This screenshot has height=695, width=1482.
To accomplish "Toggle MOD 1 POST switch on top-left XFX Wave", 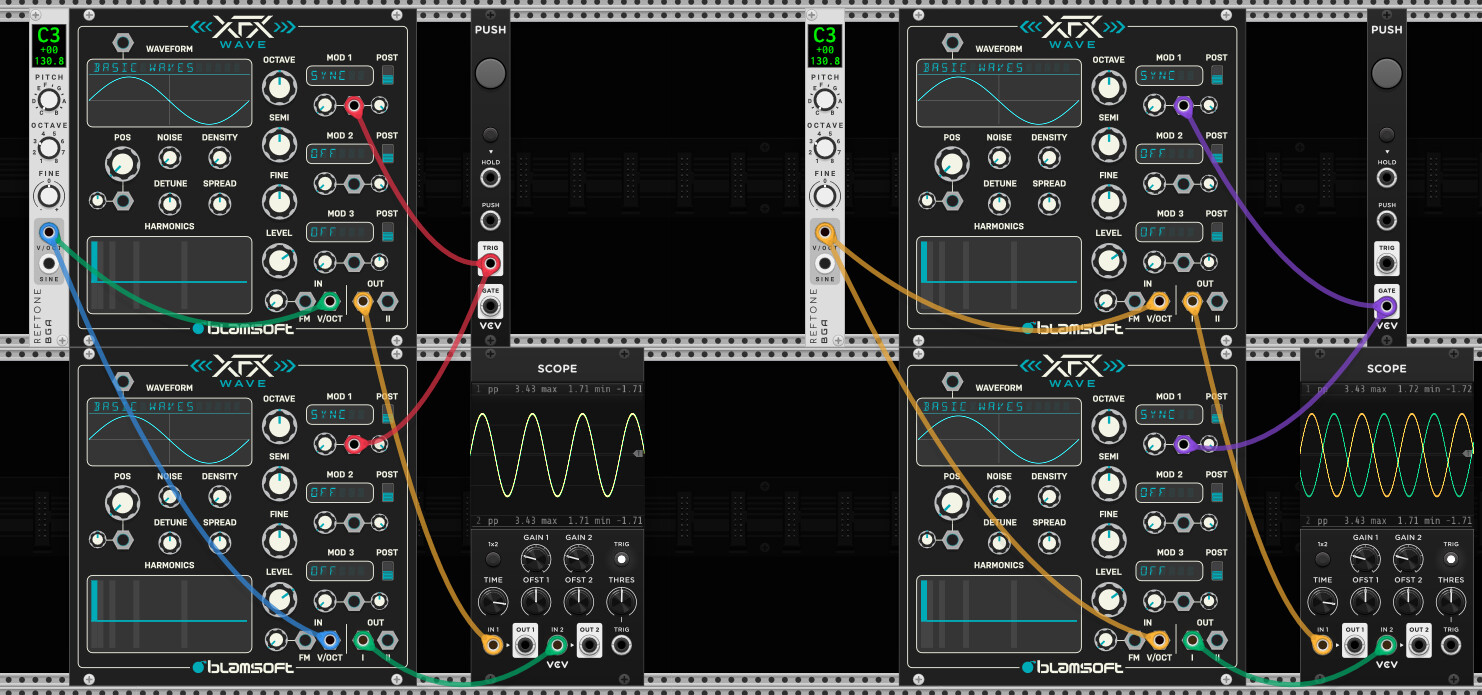I will (387, 76).
